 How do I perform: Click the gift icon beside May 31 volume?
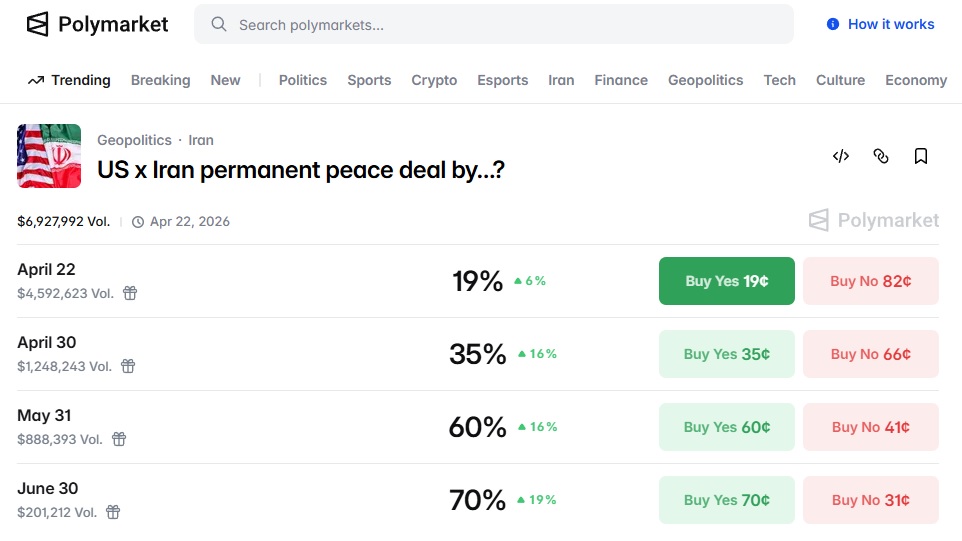119,439
